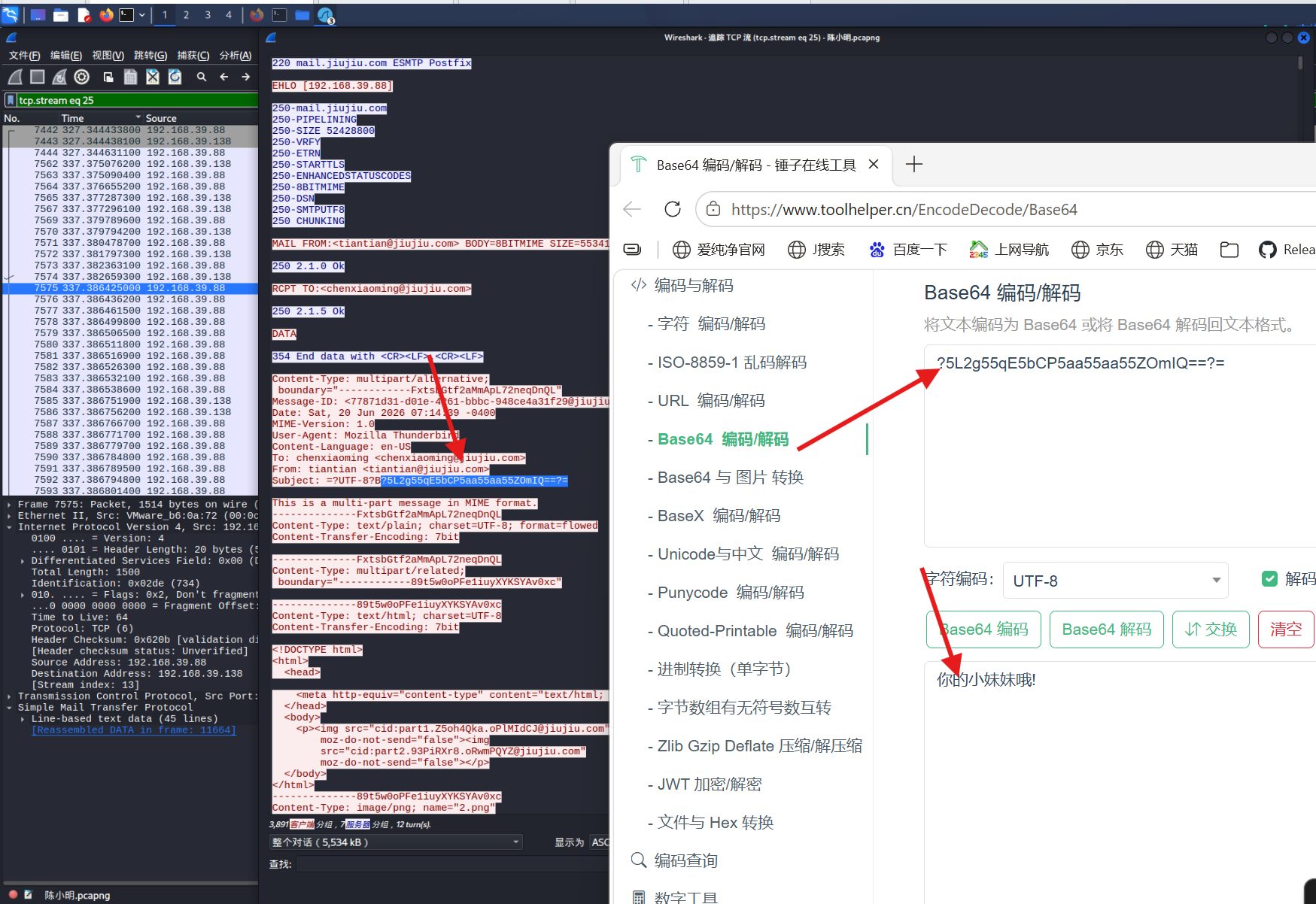Screen dimensions: 1316x904
Task: Open the UTF-8 character encoding dropdown
Action: (x=1115, y=581)
